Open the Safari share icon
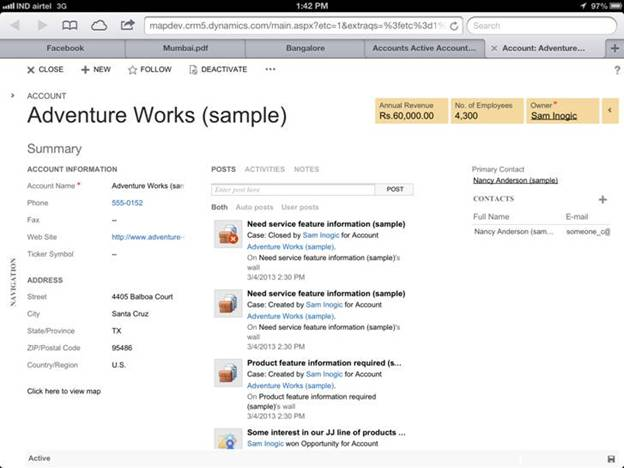 tap(125, 25)
